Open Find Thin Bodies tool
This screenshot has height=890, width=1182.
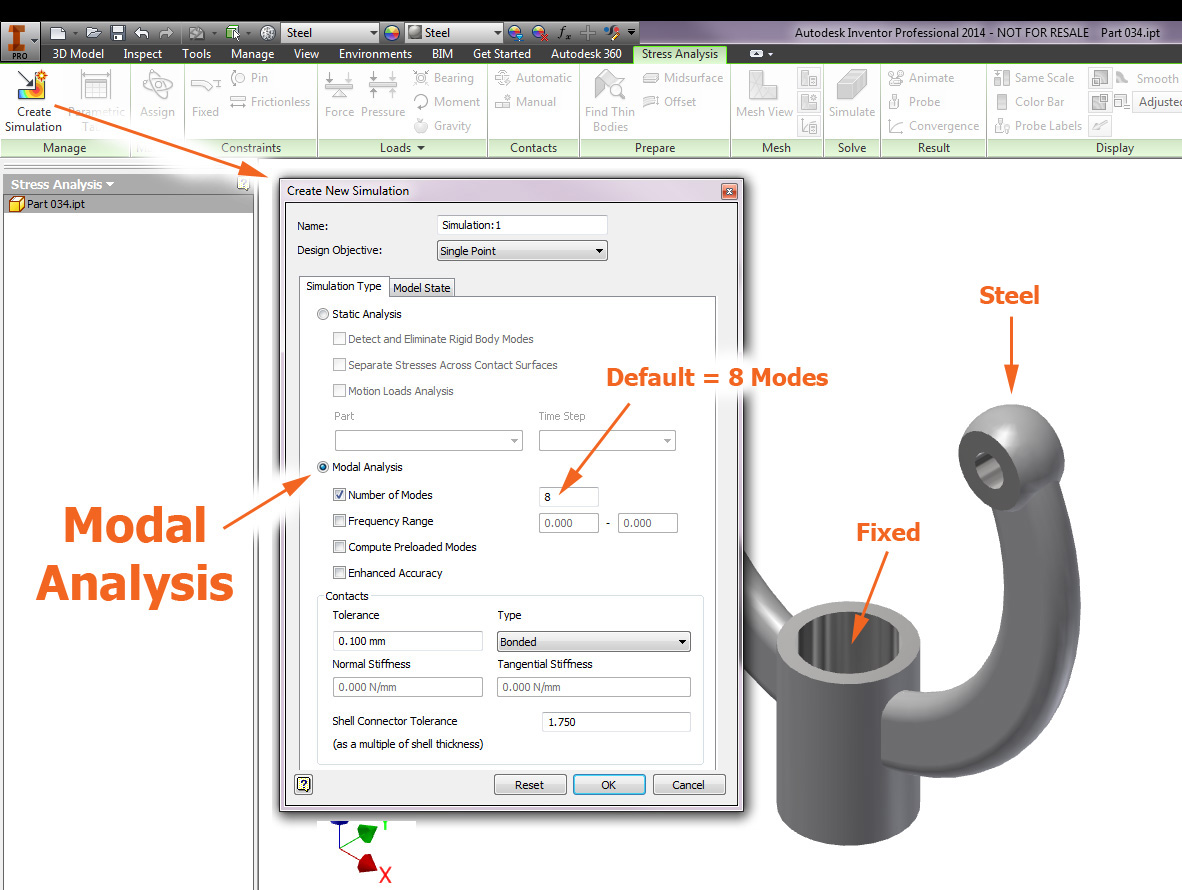[610, 102]
